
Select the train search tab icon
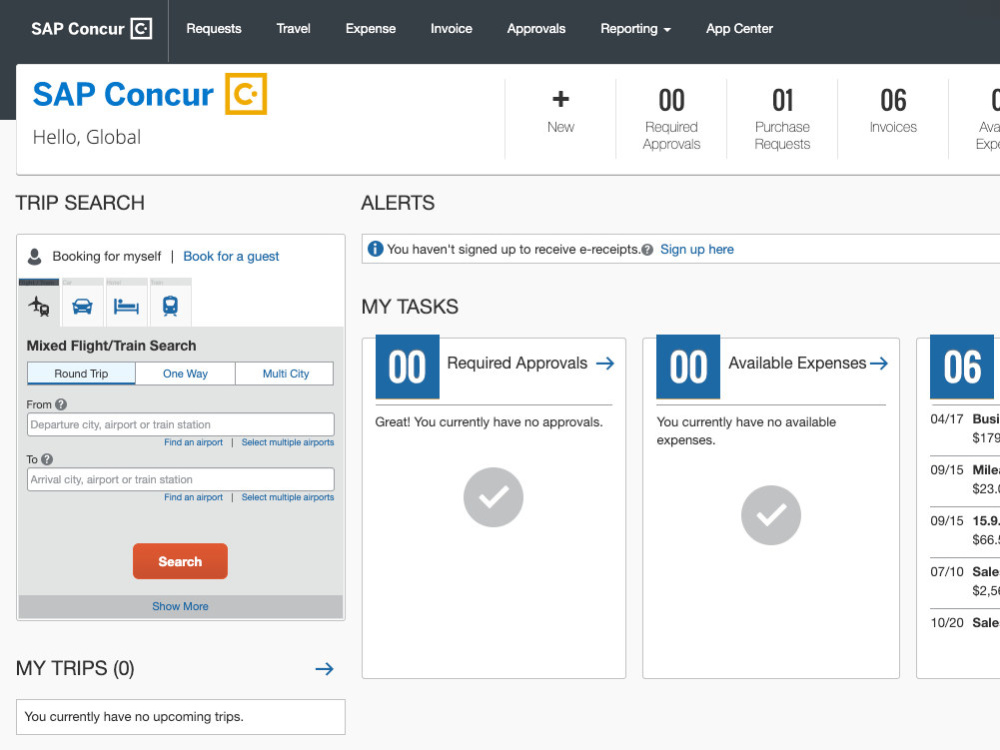click(x=170, y=306)
